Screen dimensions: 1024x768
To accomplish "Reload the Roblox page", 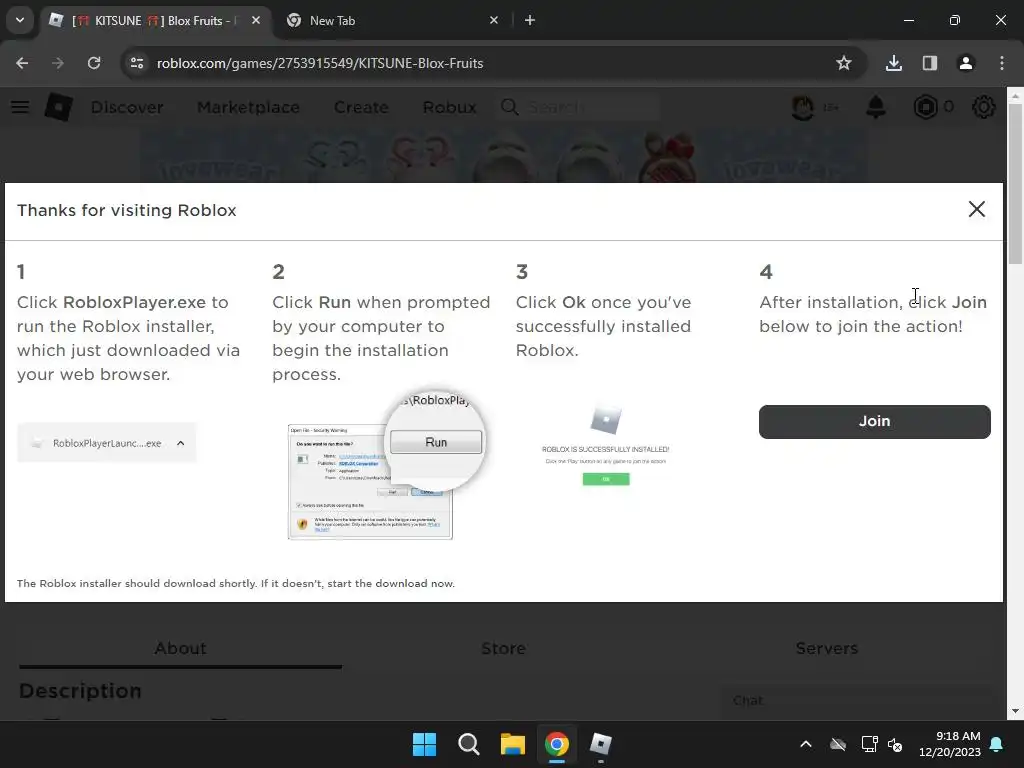I will point(94,63).
